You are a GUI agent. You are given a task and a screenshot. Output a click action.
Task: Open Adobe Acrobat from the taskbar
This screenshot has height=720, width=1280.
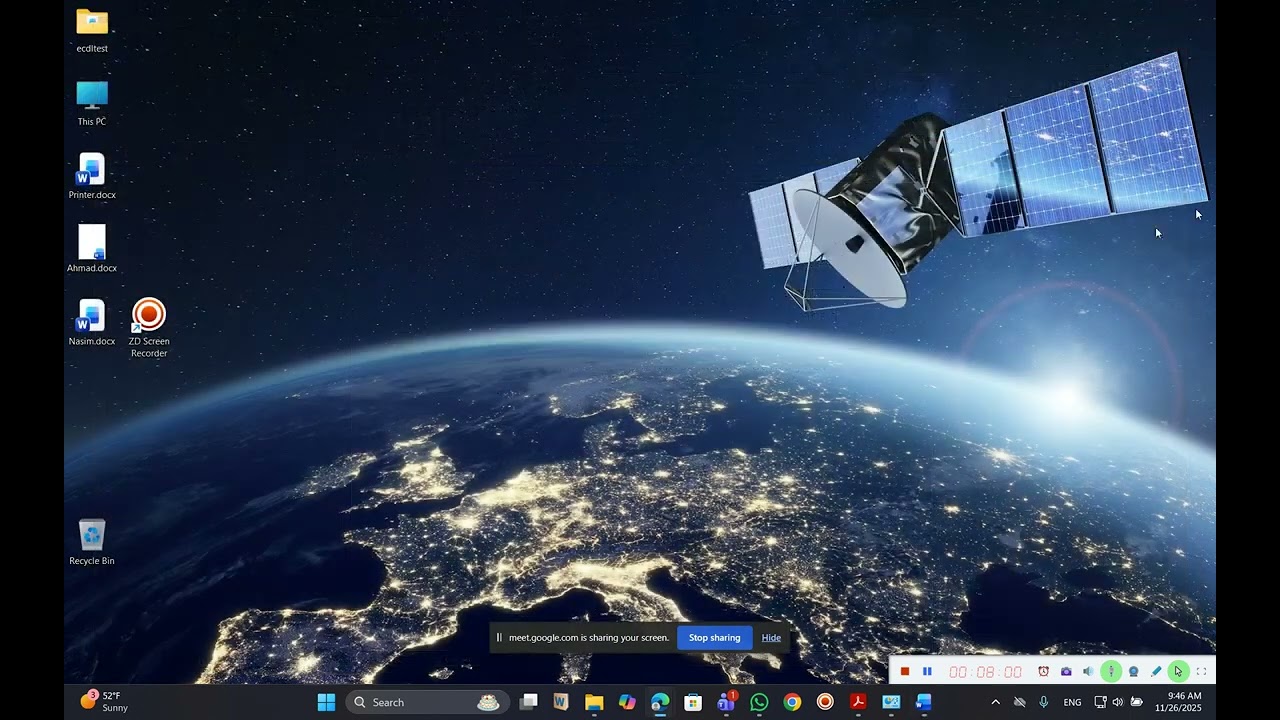coord(858,702)
